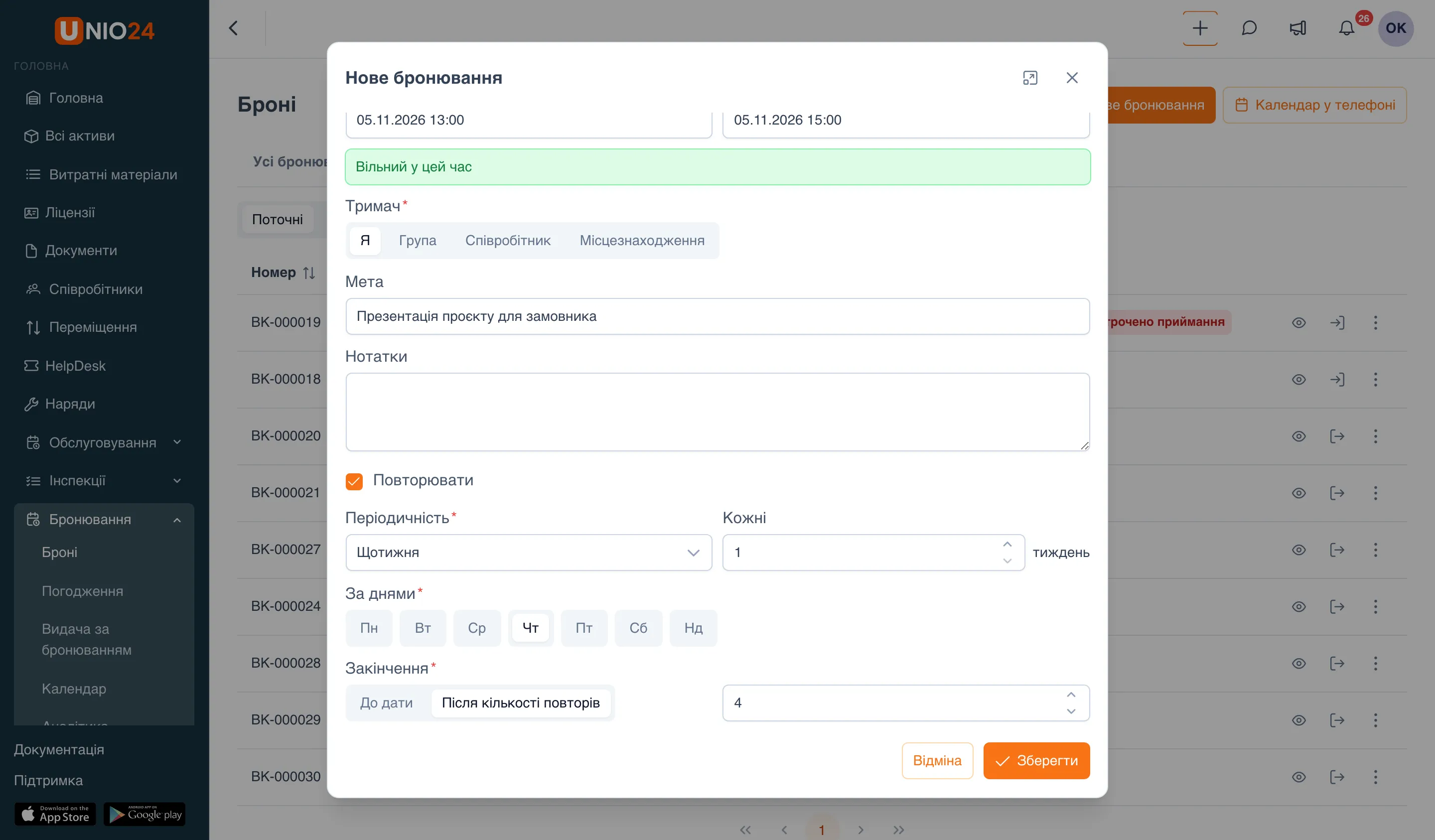
Task: Open the OK user avatar menu
Action: [x=1396, y=28]
